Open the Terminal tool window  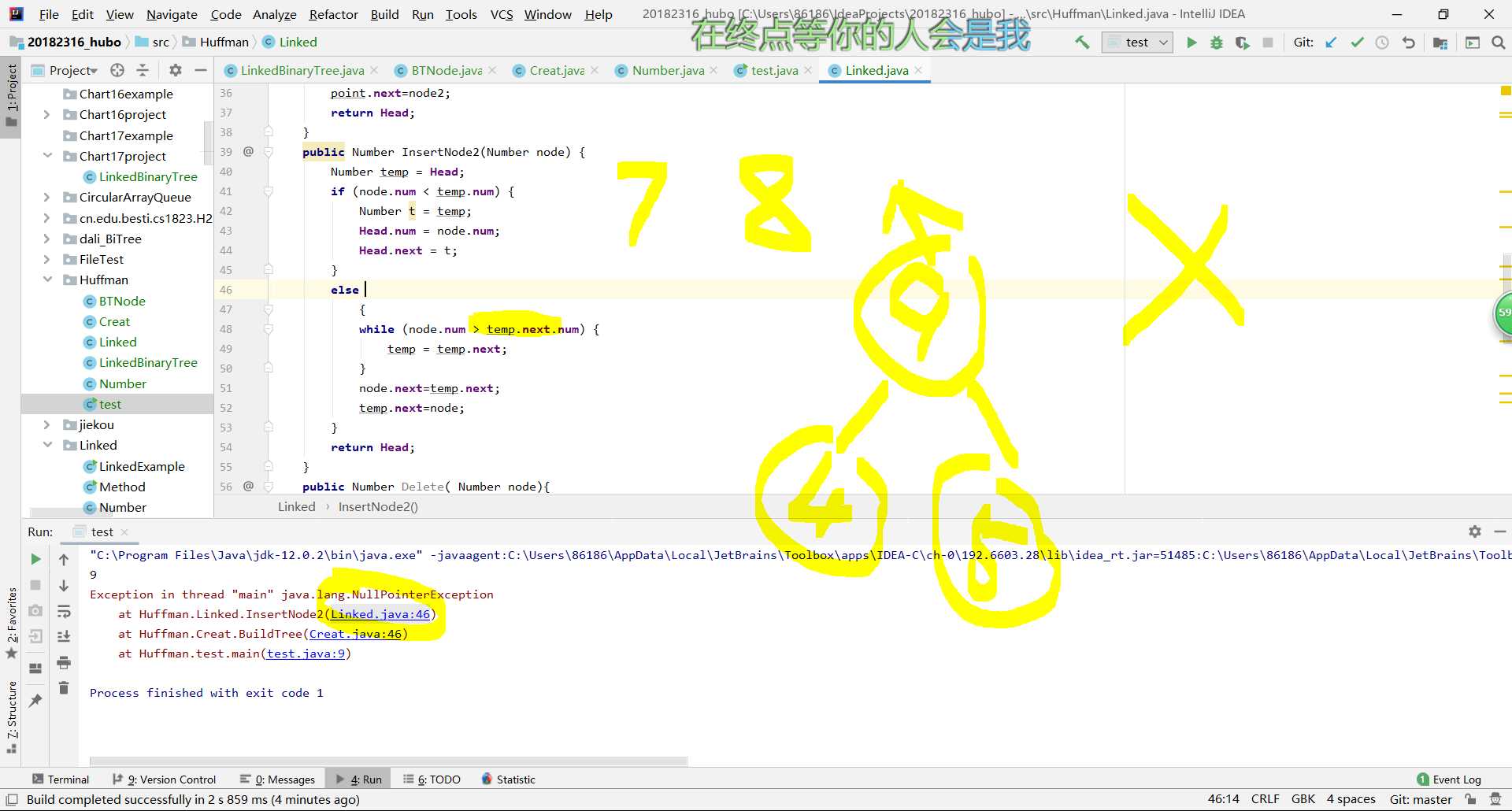click(61, 780)
